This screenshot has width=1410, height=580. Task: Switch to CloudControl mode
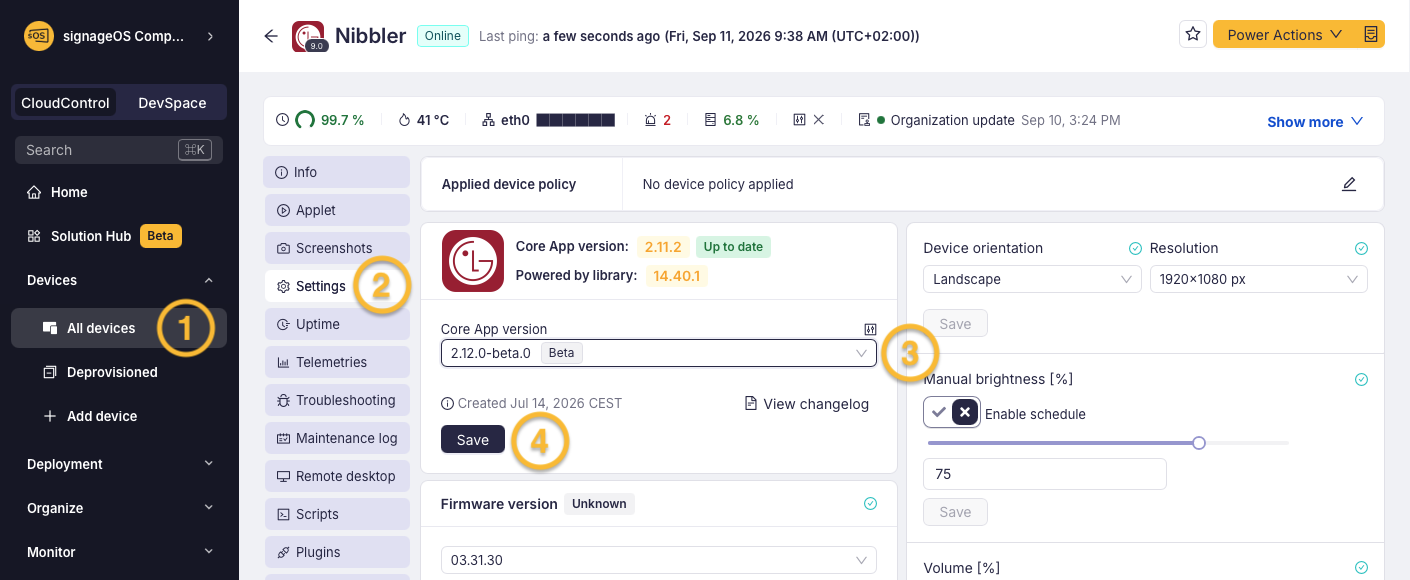tap(65, 102)
